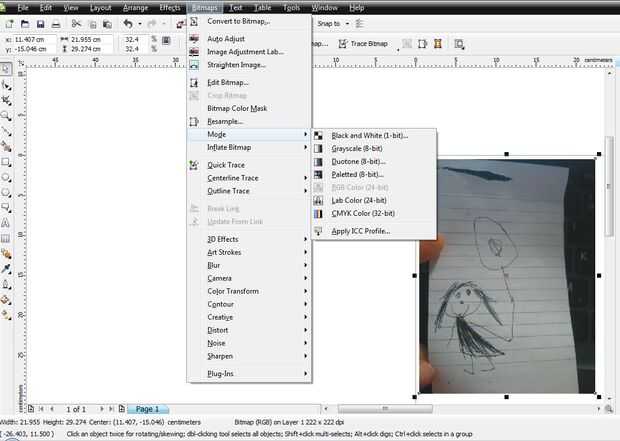Click Resample menu entry
The width and height of the screenshot is (620, 441).
click(249, 121)
